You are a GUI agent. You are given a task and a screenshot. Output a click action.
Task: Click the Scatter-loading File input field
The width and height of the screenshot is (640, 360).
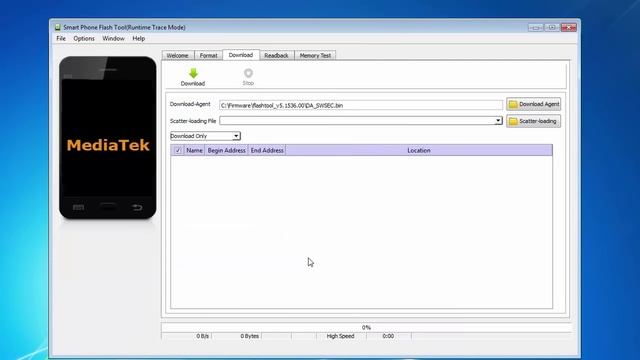[357, 121]
